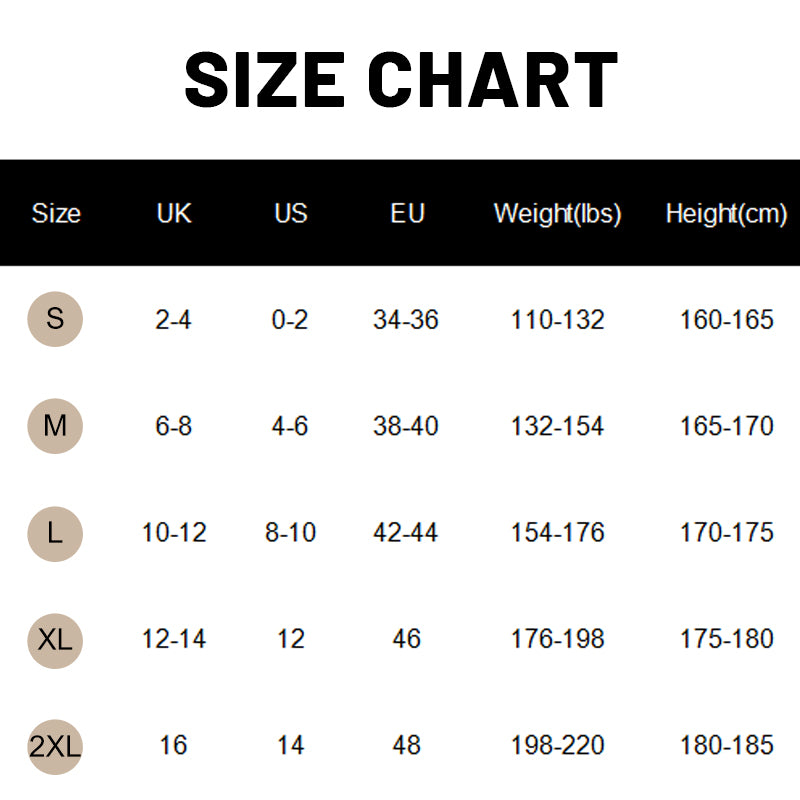
Task: Click the EU 34-36 cell
Action: click(406, 320)
